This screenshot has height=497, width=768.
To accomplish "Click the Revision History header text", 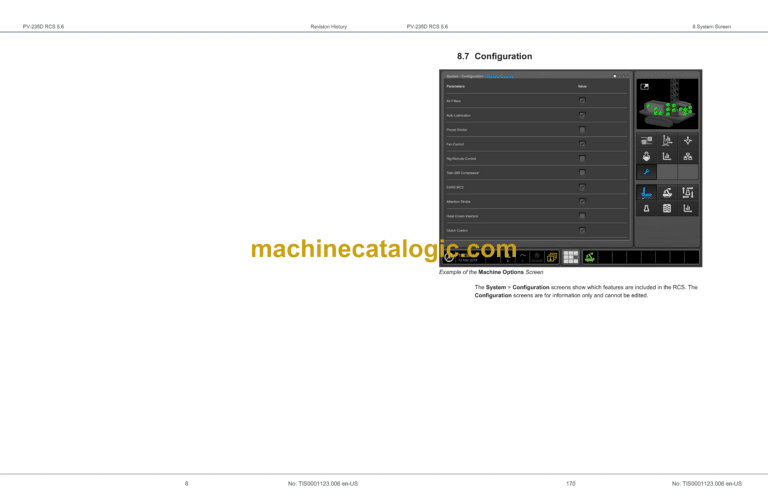I will (x=329, y=27).
